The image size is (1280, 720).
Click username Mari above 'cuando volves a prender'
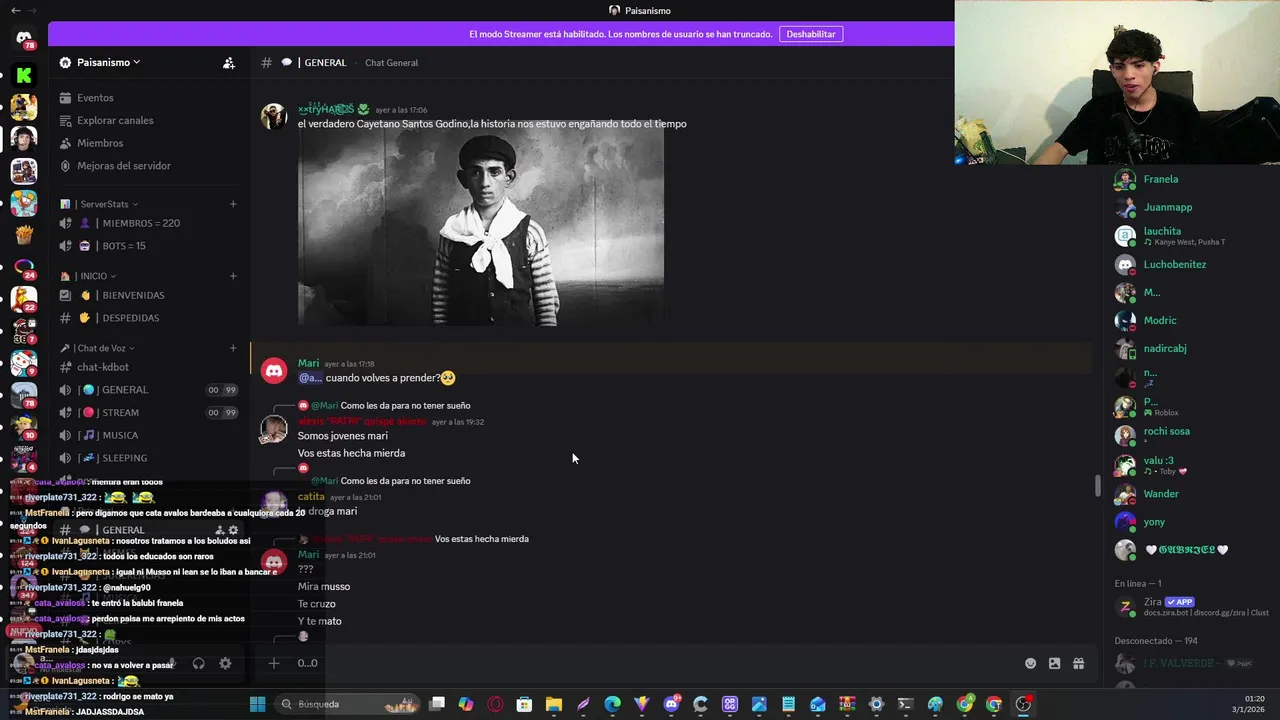[308, 363]
